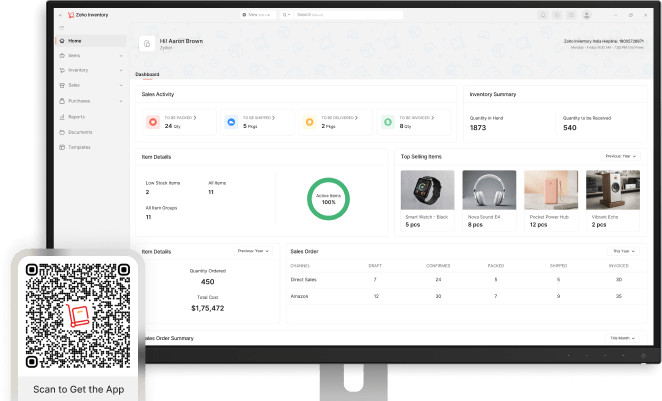Image resolution: width=662 pixels, height=401 pixels.
Task: Open the To Be Packed link
Action: coord(180,118)
